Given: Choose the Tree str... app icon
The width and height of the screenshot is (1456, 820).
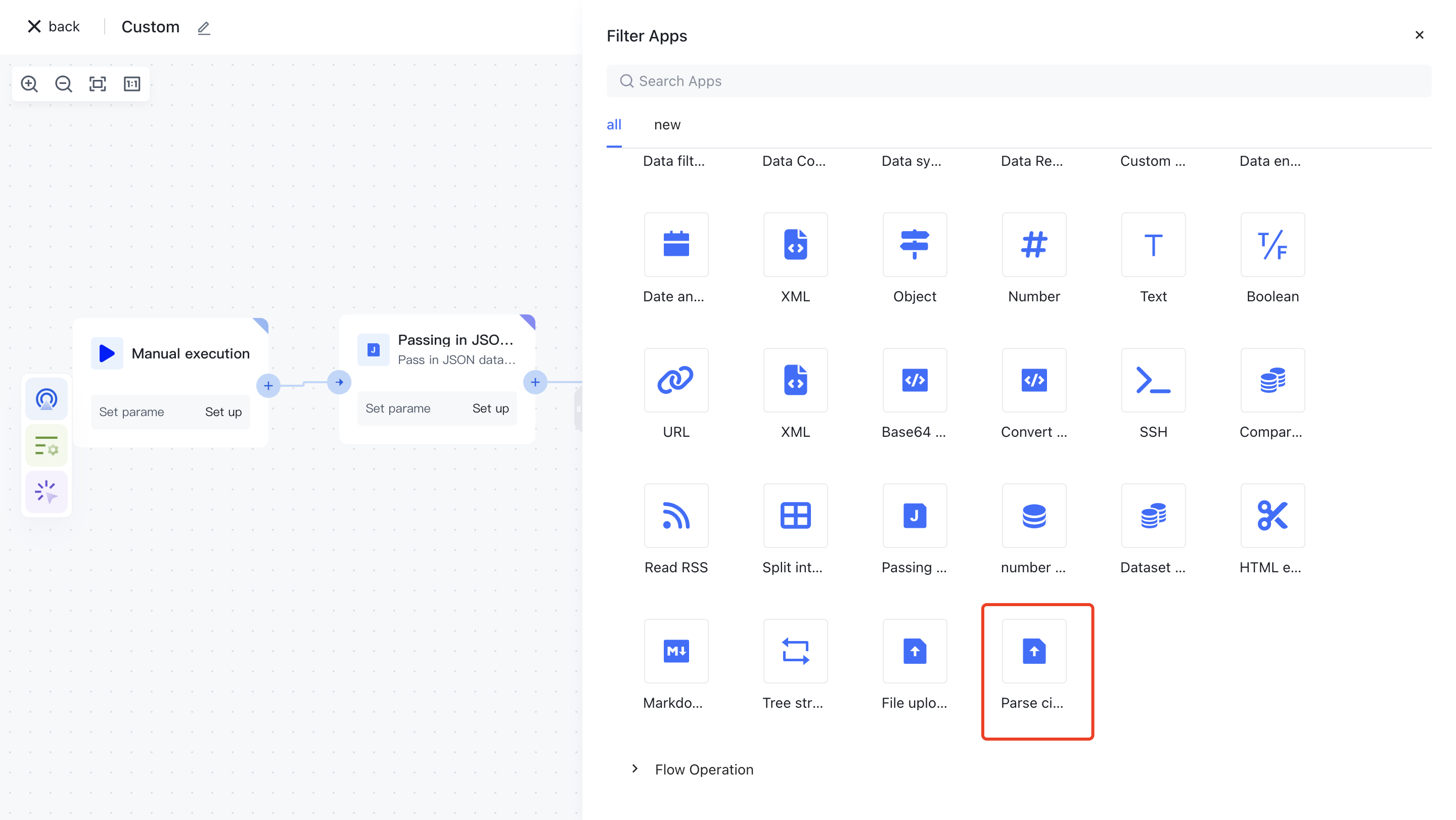Looking at the screenshot, I should [x=795, y=651].
